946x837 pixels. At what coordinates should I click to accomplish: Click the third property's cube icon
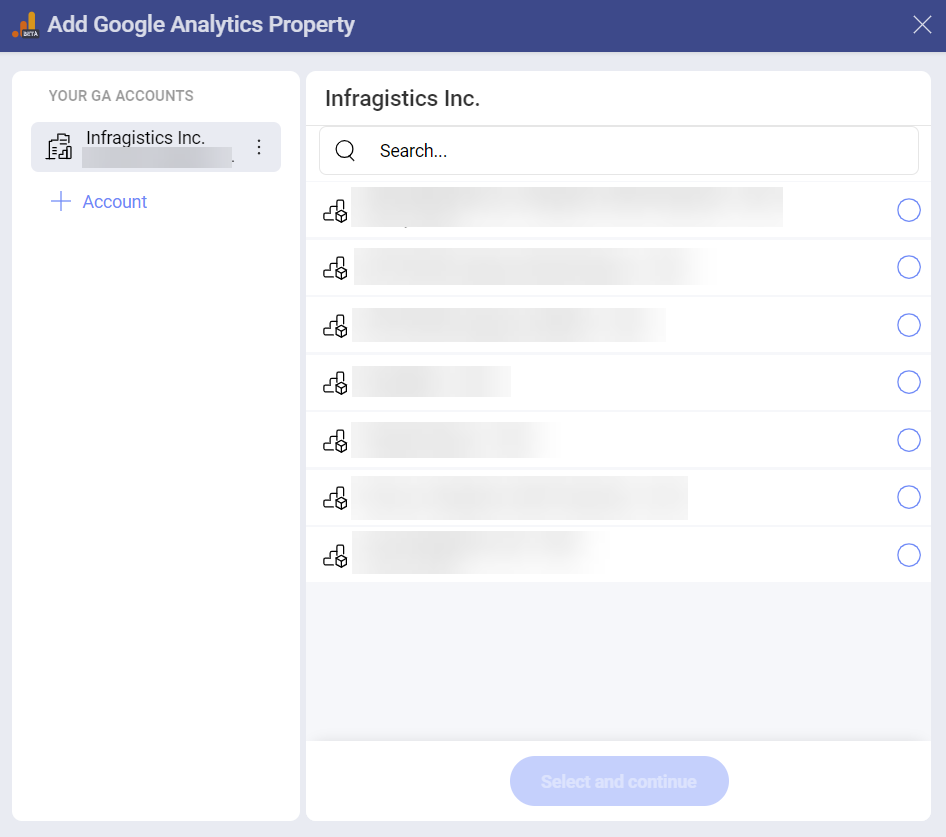(335, 326)
